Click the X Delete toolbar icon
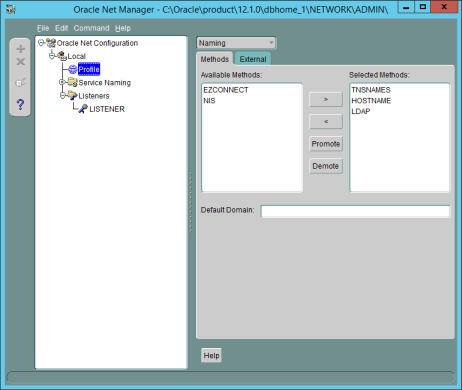The height and width of the screenshot is (390, 462). pos(21,62)
